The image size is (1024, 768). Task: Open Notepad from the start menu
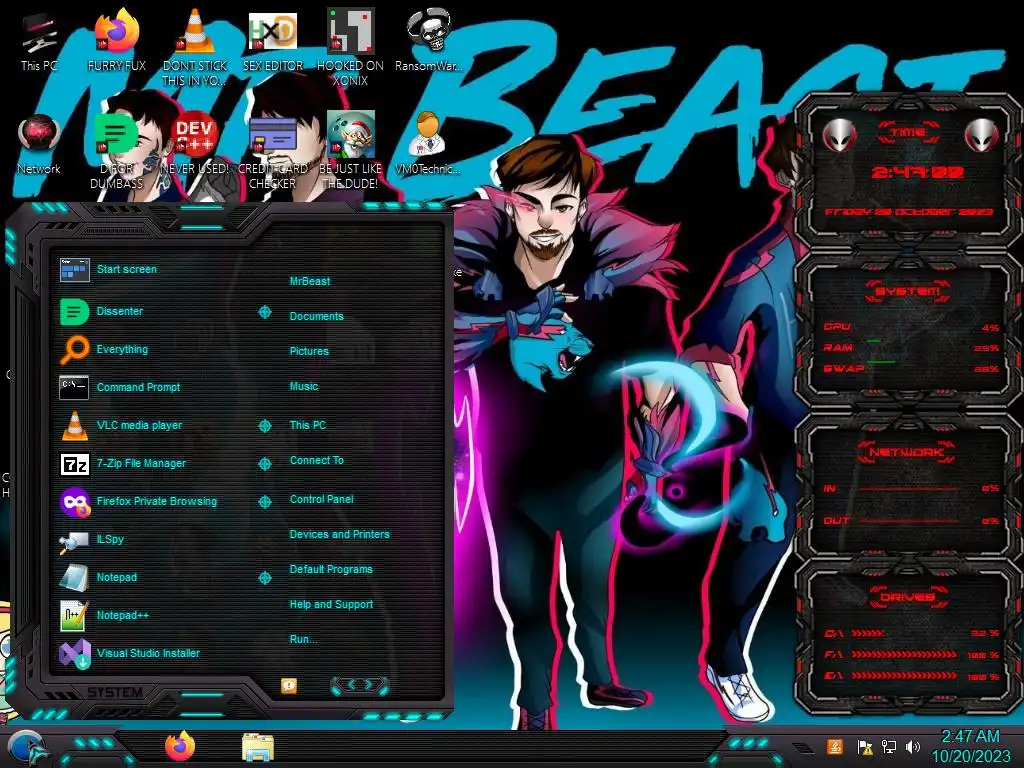click(98, 577)
